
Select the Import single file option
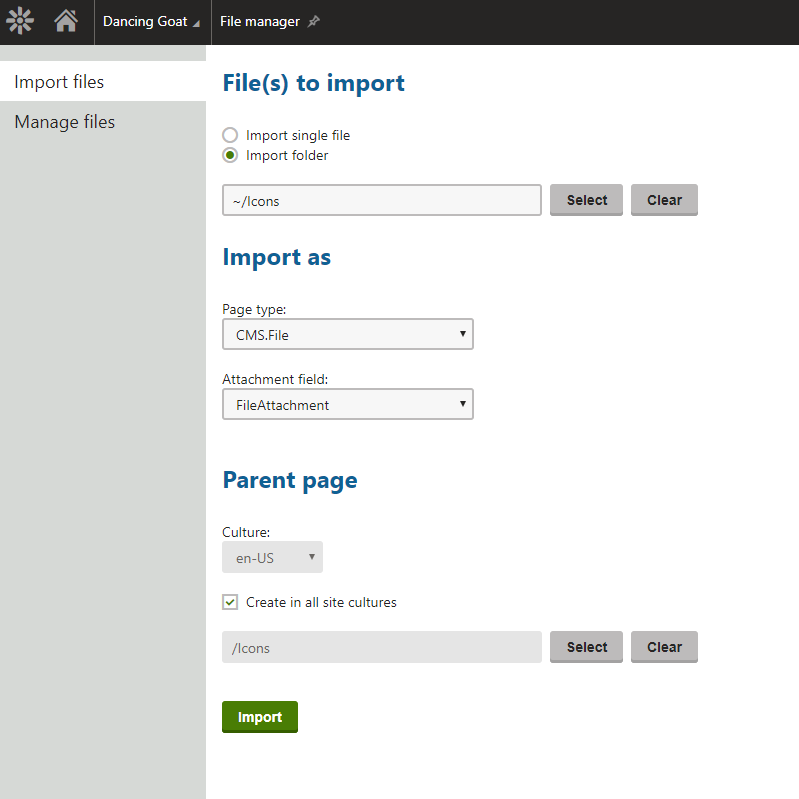click(x=231, y=135)
